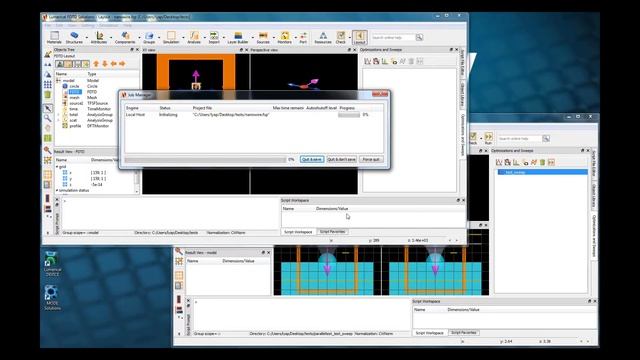This screenshot has width=640, height=360.
Task: Click the Components toolbar icon
Action: pyautogui.click(x=125, y=37)
